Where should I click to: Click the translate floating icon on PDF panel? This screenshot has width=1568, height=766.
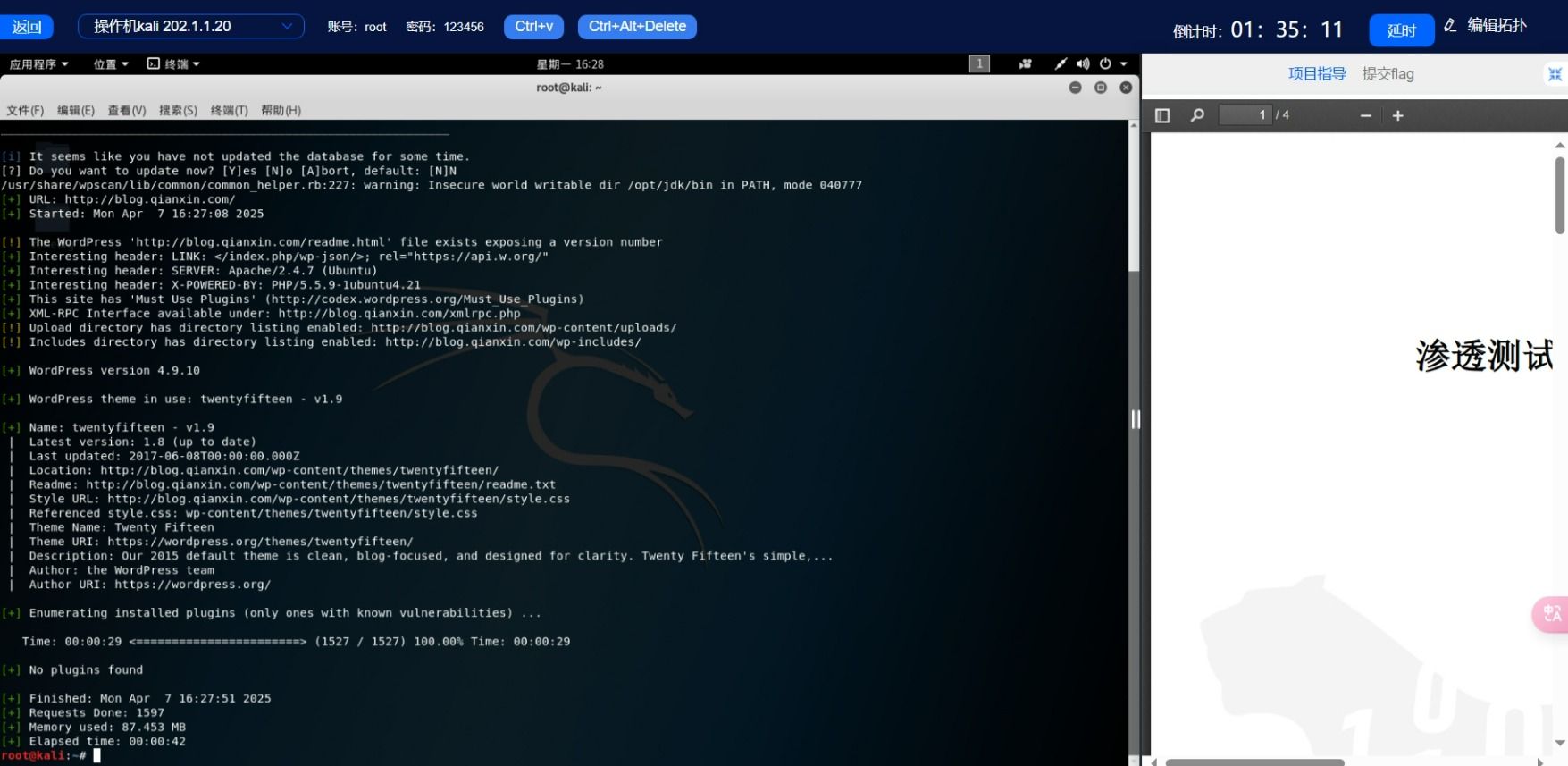pos(1552,614)
